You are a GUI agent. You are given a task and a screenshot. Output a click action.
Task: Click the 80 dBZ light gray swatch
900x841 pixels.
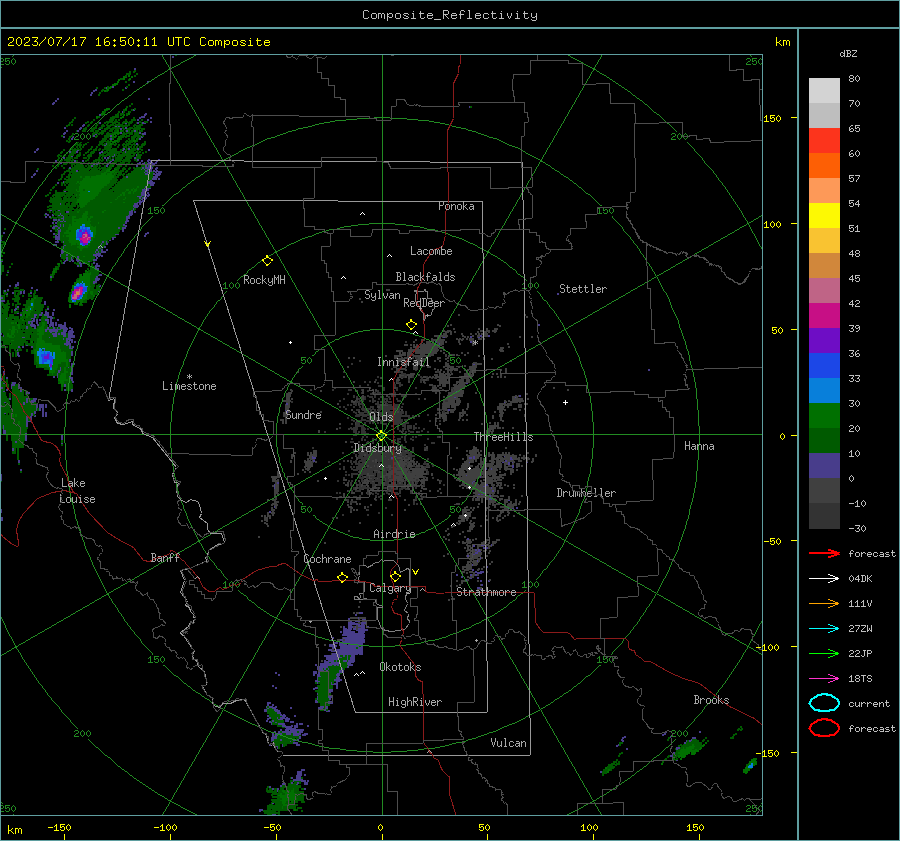(824, 91)
